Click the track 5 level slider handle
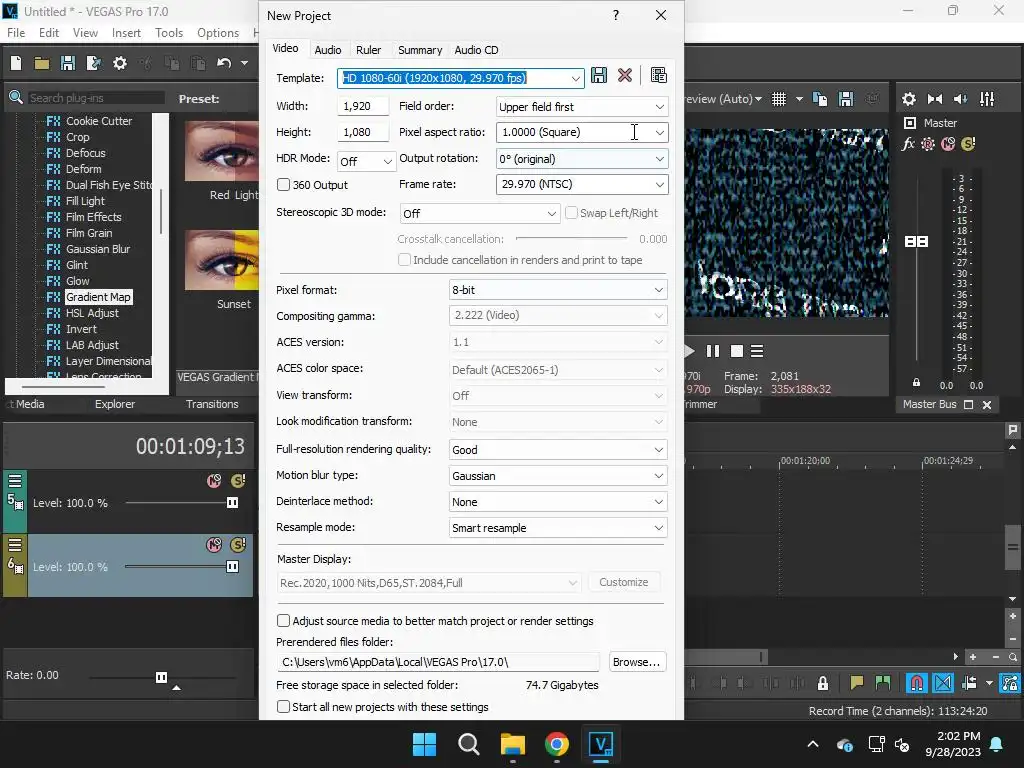1024x768 pixels. tap(232, 502)
